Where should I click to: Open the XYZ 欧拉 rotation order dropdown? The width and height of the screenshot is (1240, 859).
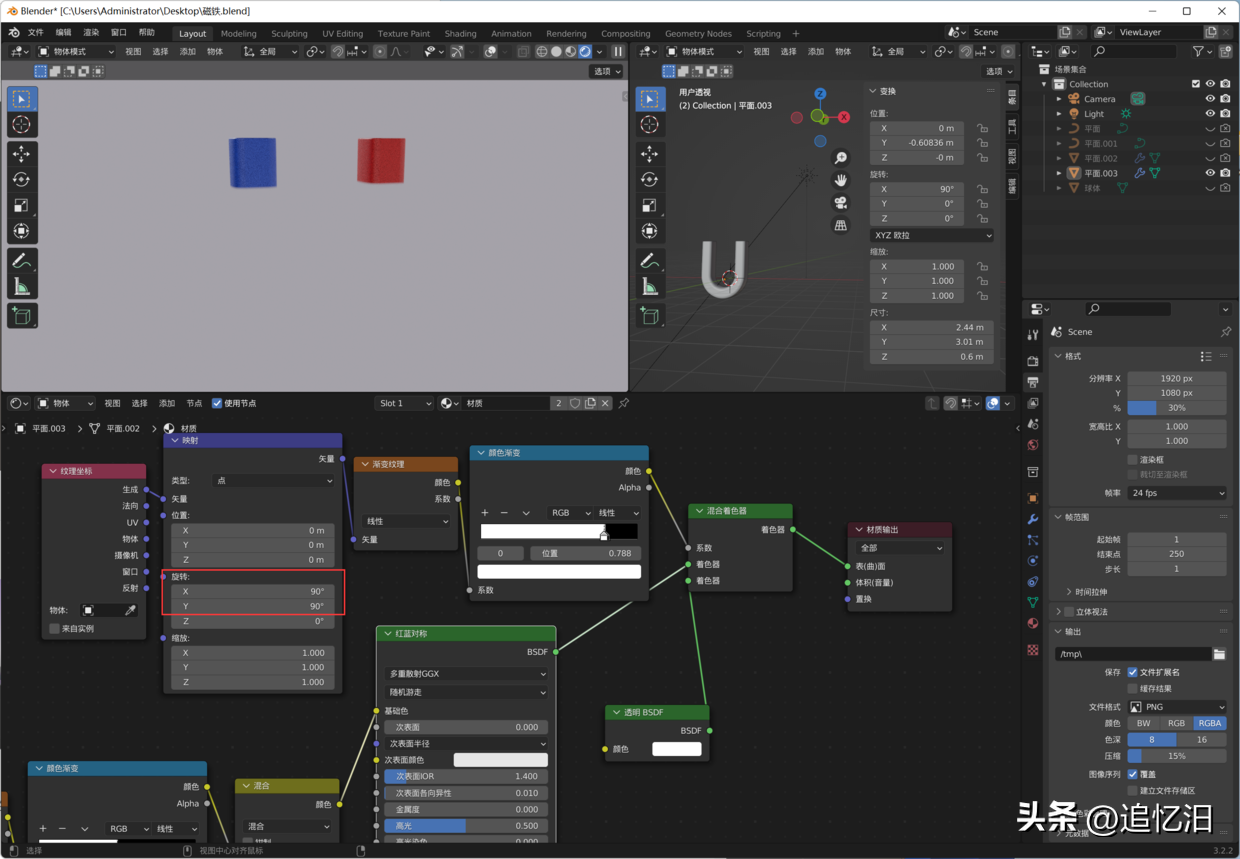931,234
